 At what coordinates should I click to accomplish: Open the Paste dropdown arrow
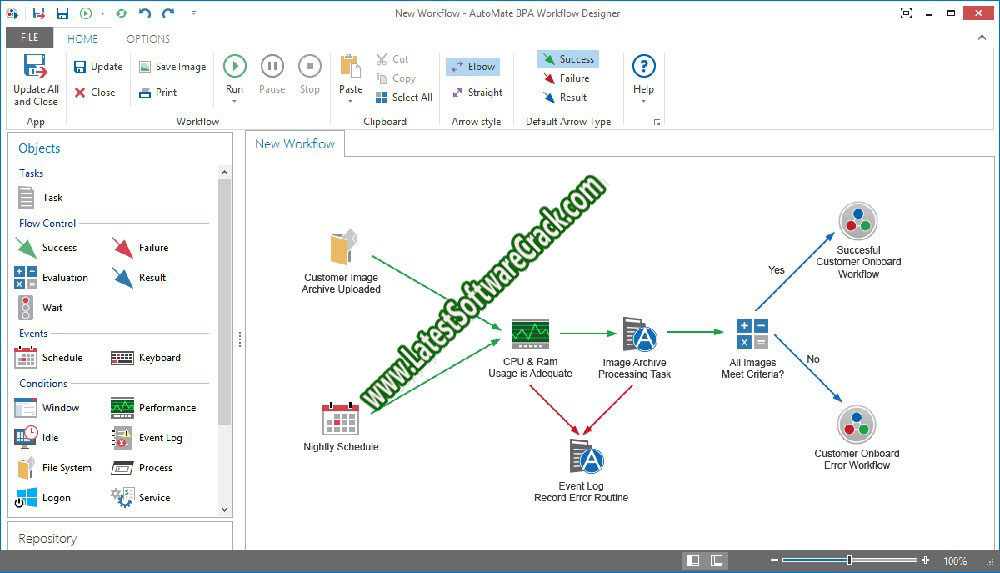coord(350,101)
